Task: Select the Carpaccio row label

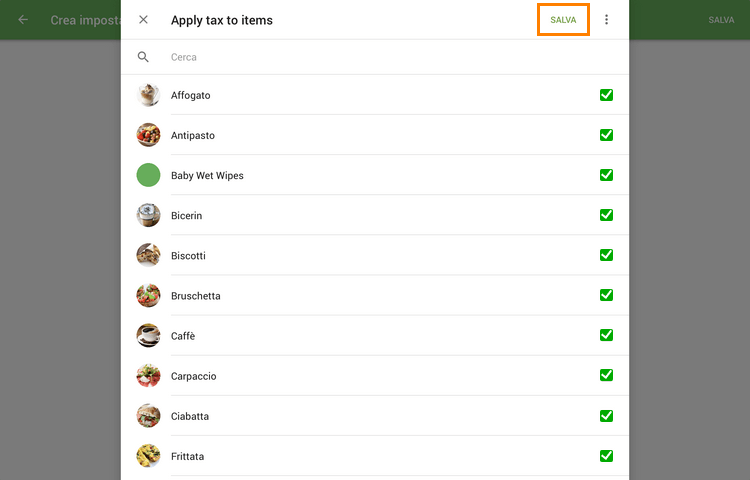Action: 194,376
